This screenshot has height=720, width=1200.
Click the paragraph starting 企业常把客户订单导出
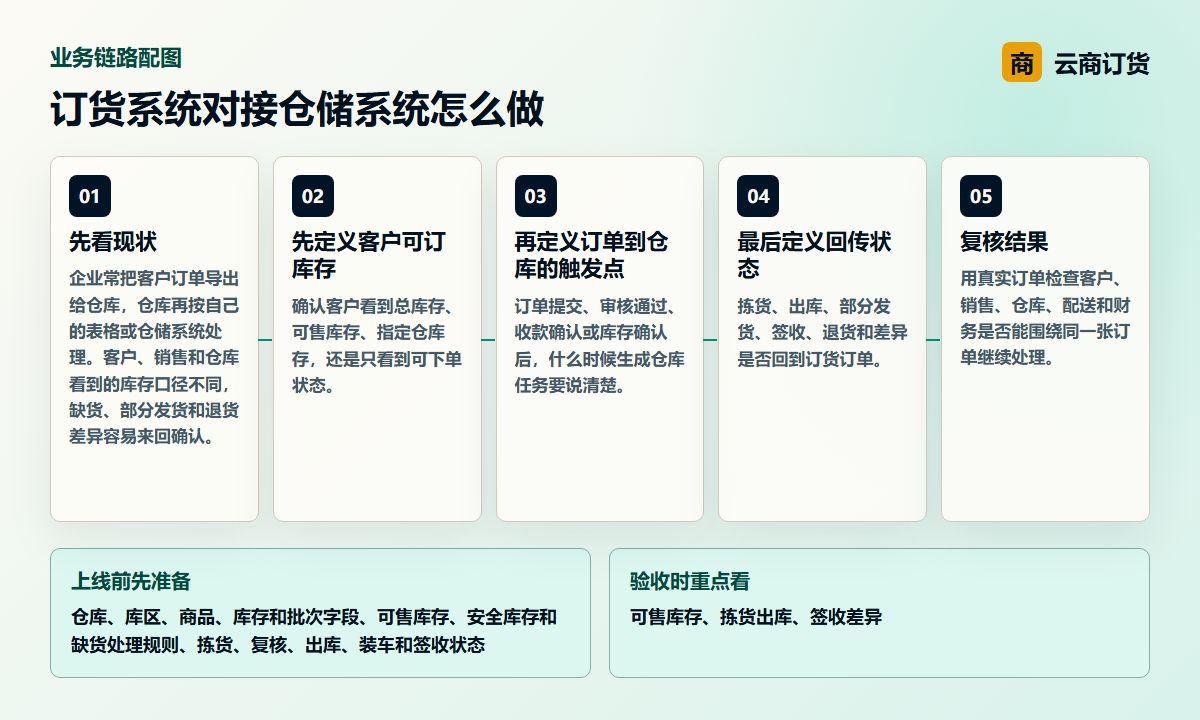pyautogui.click(x=154, y=357)
